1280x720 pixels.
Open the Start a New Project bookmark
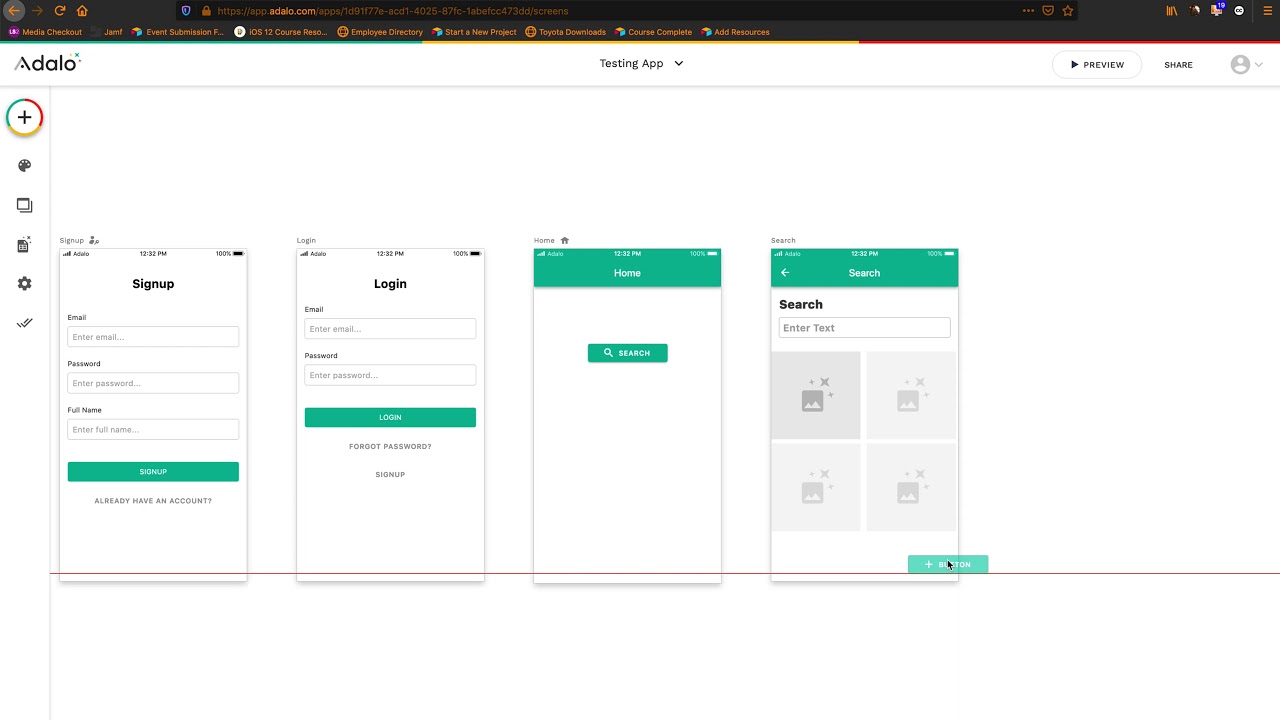[x=474, y=32]
